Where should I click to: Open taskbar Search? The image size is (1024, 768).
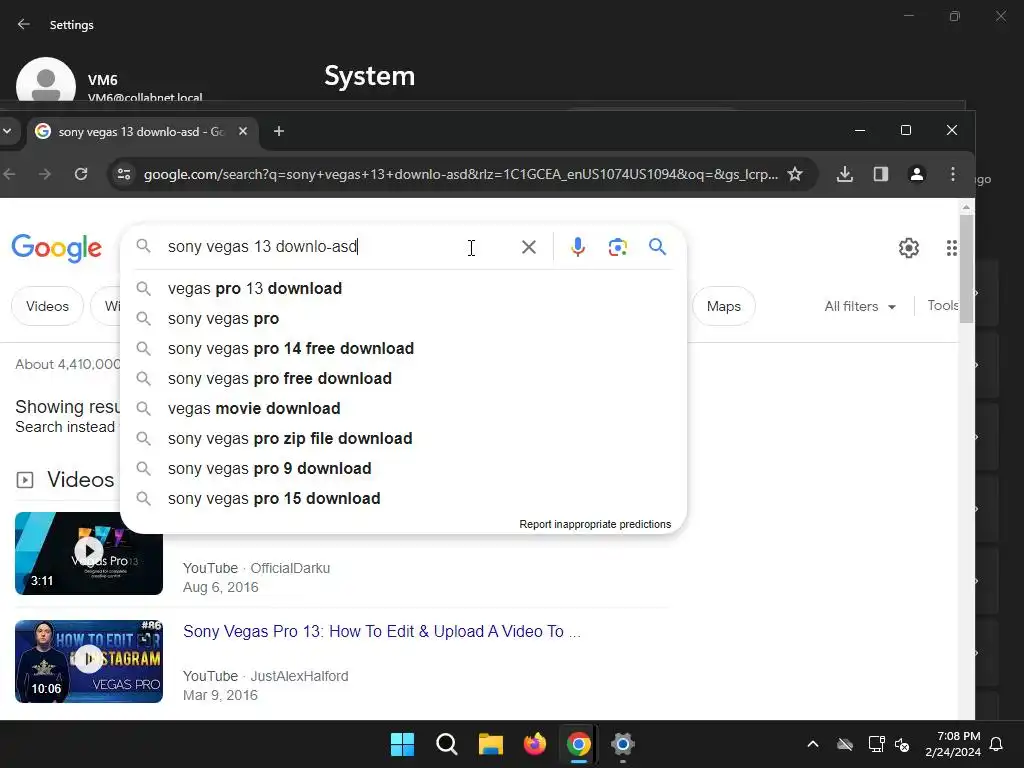tap(447, 744)
